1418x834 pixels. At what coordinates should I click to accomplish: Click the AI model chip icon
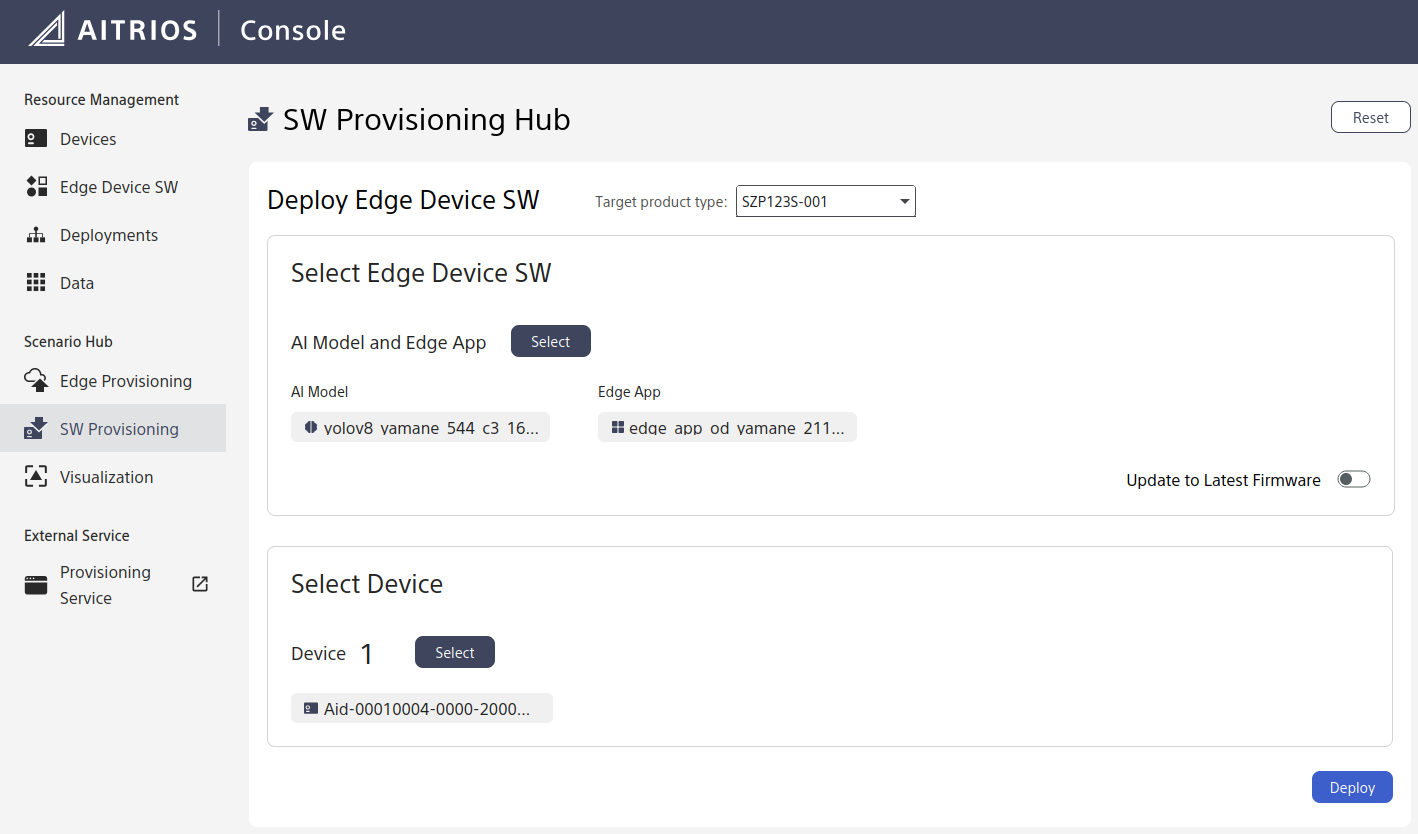[x=310, y=427]
